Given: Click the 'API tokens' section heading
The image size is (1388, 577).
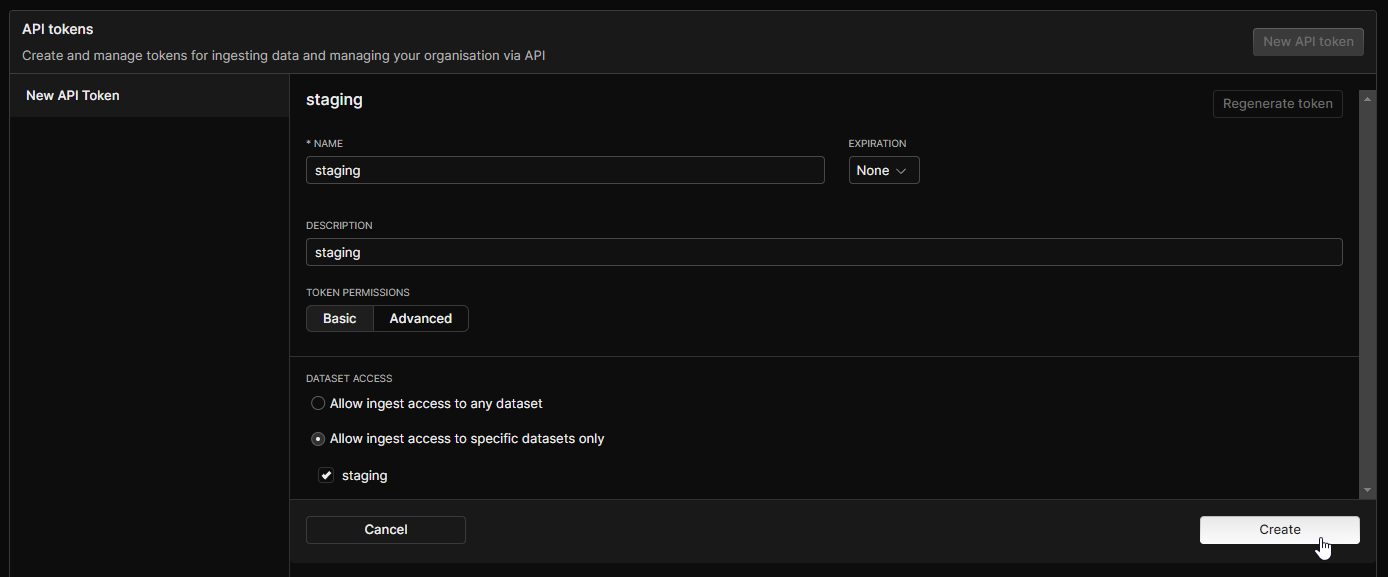Looking at the screenshot, I should 58,30.
